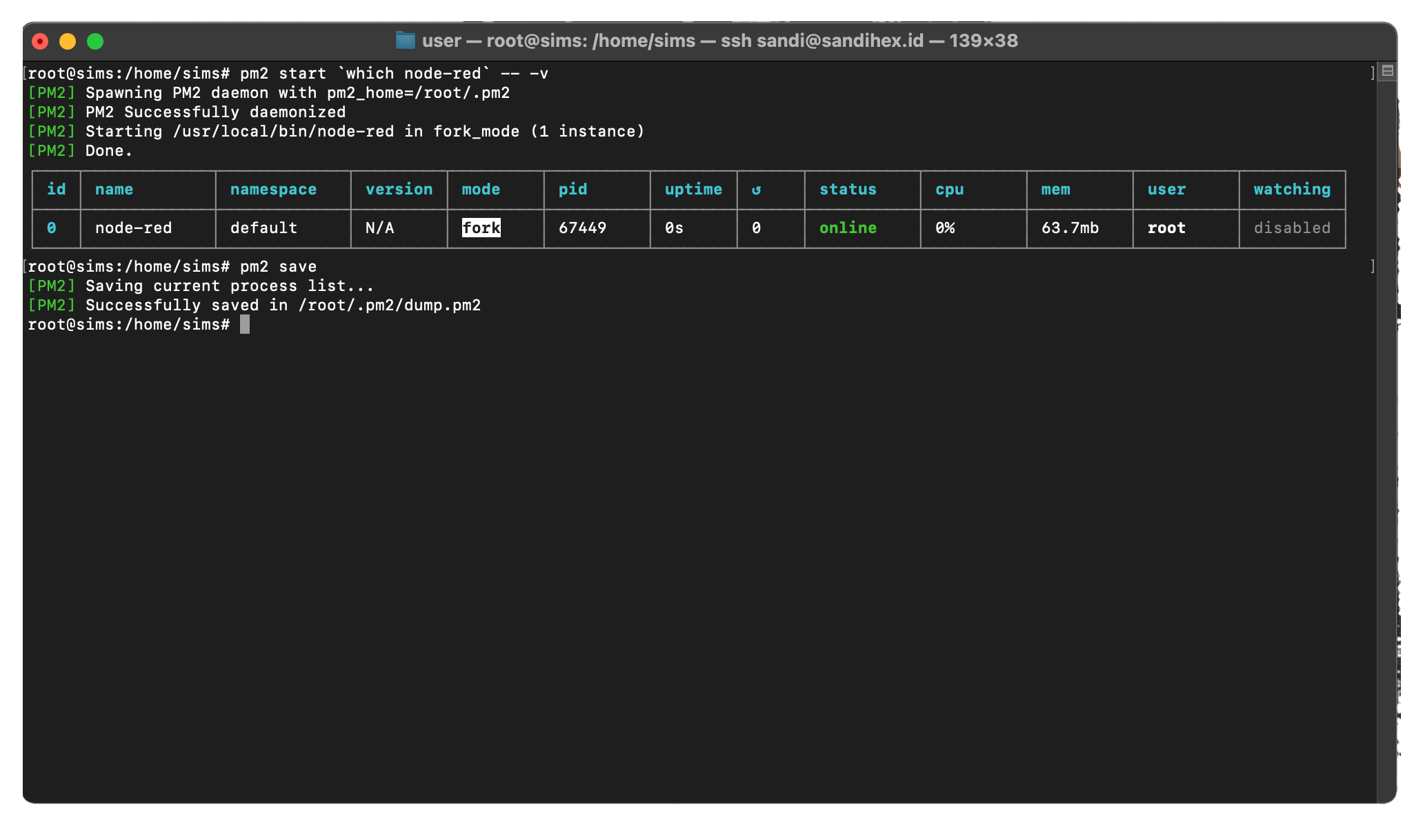Click the 'default' namespace cell
The image size is (1414, 840).
[263, 228]
